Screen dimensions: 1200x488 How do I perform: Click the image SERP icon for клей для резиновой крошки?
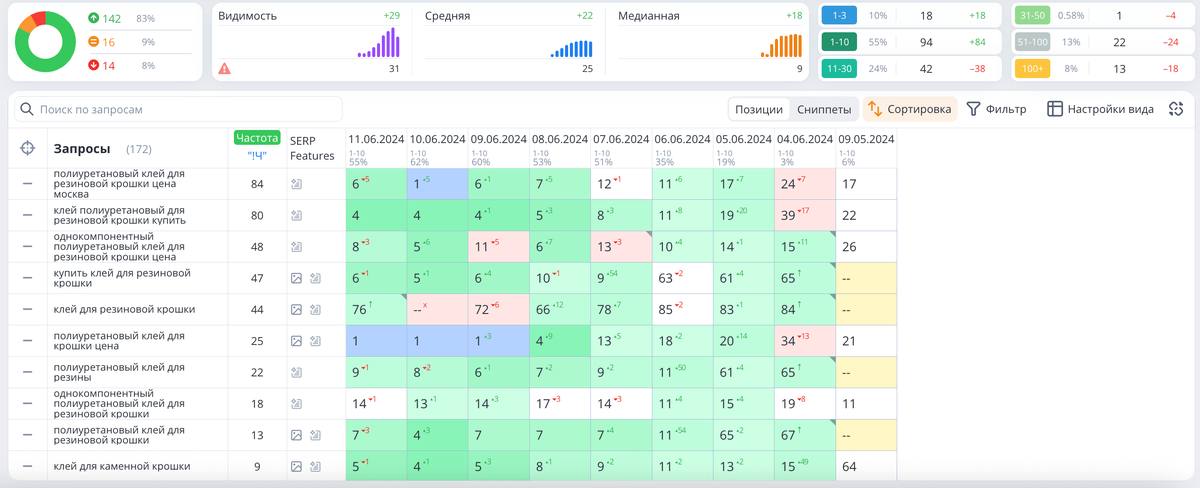[x=296, y=310]
